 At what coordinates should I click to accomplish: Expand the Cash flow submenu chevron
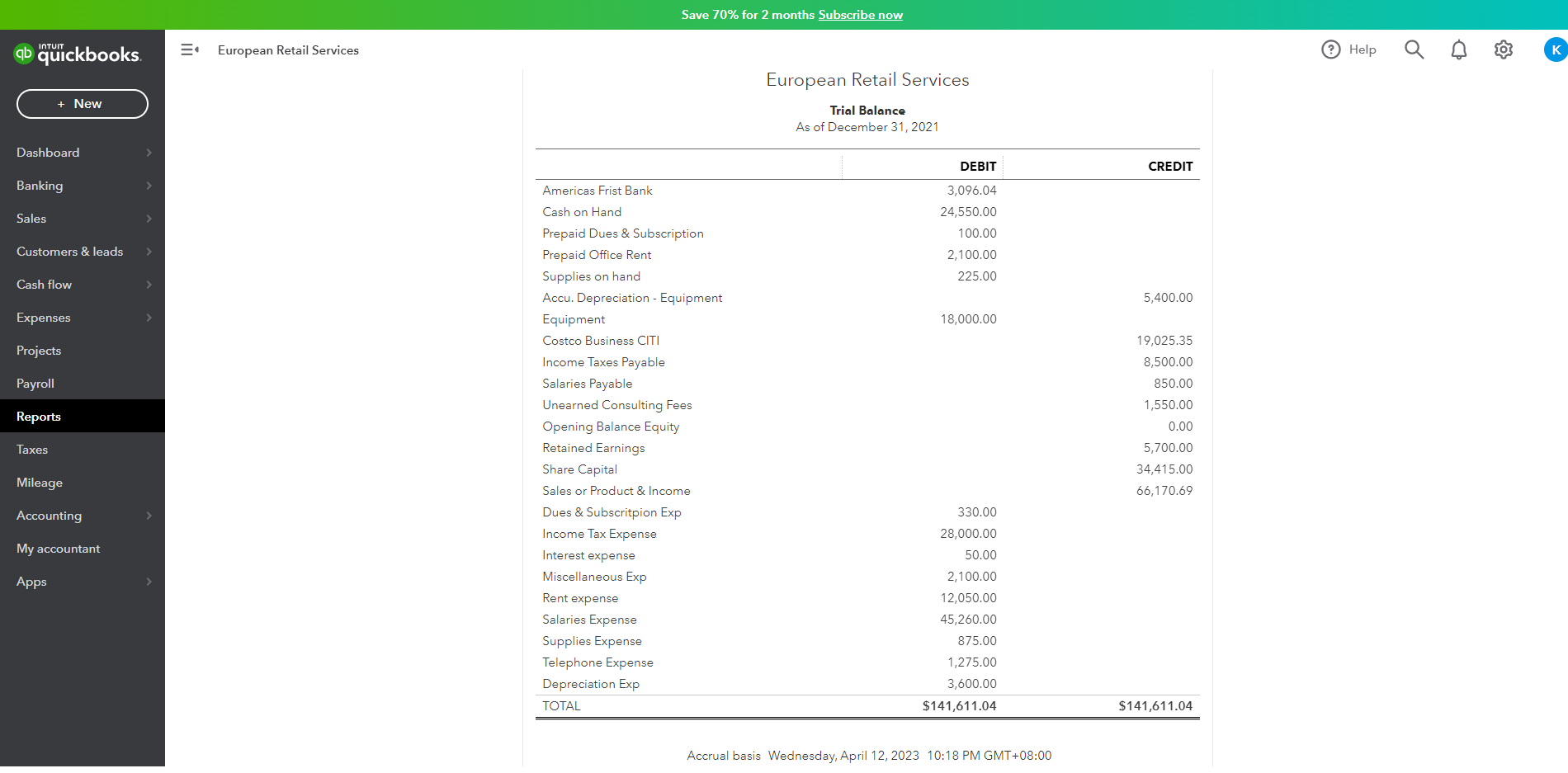149,285
